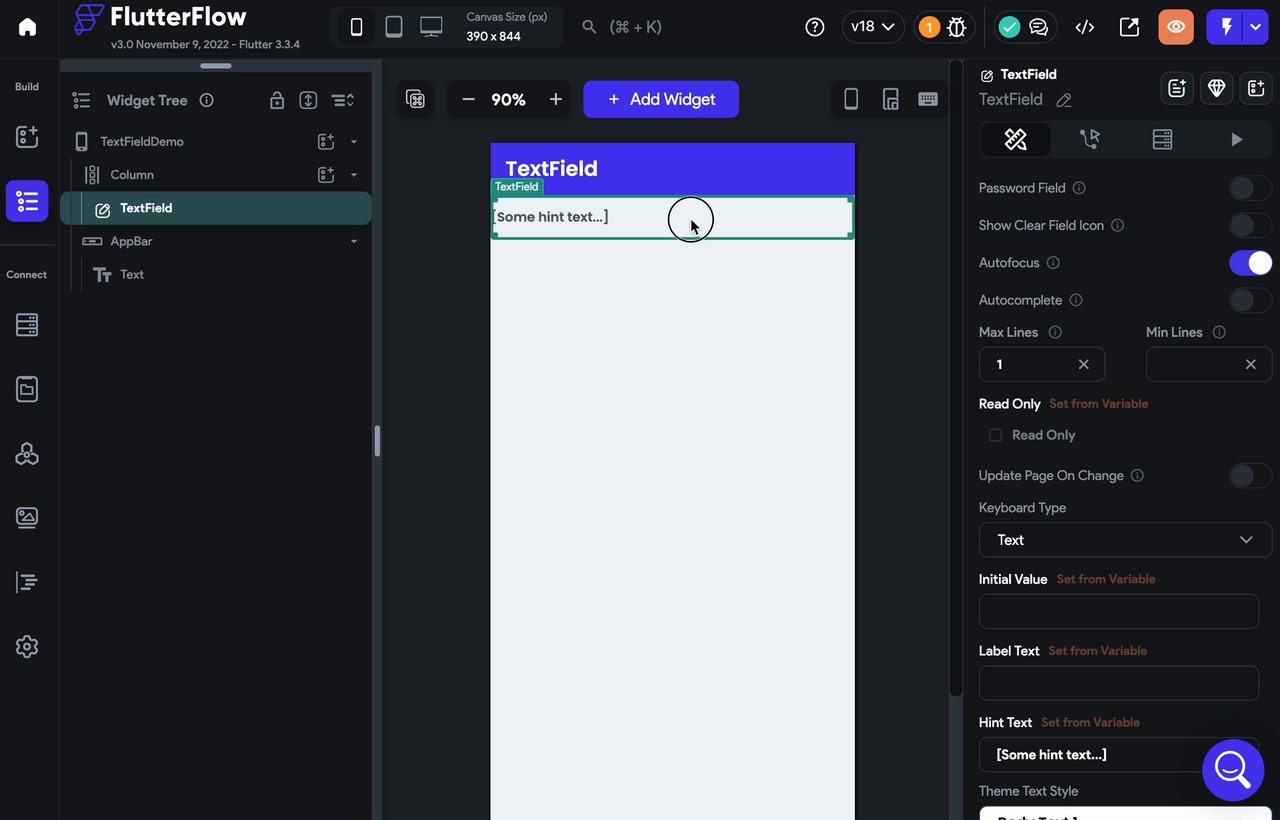
Task: Clear the Max Lines value
Action: pyautogui.click(x=1084, y=365)
